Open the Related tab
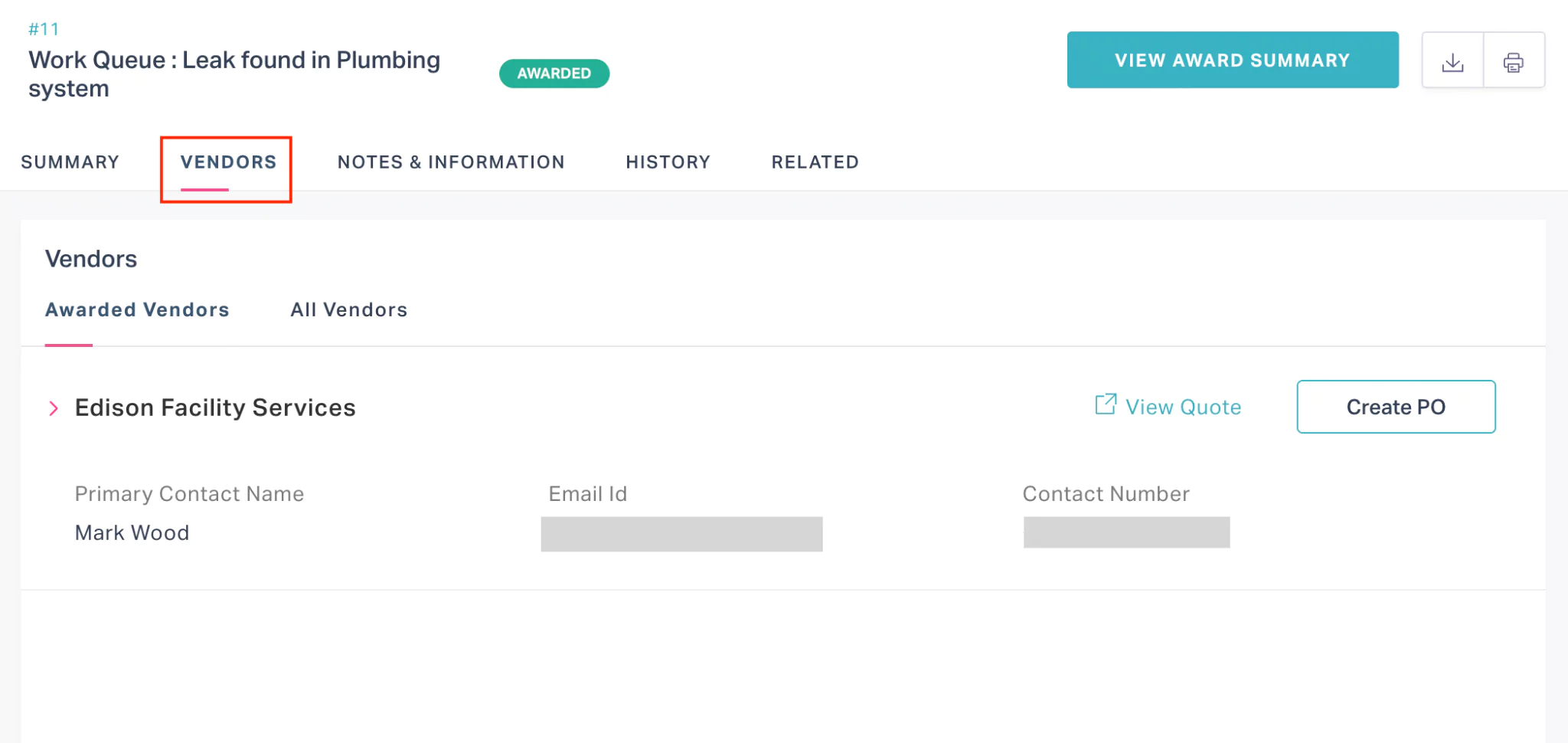1568x743 pixels. click(815, 162)
